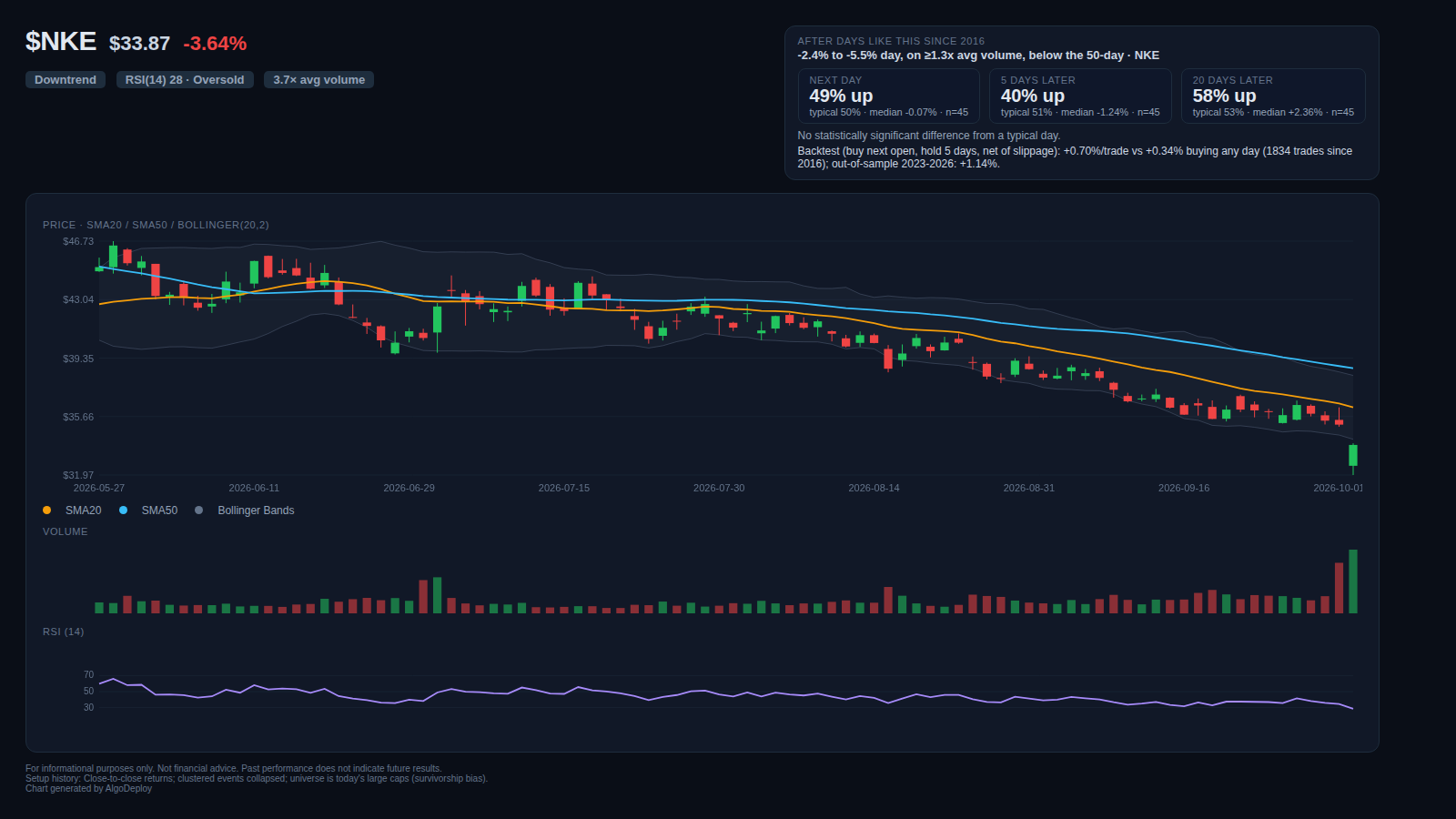Click the RSI 70 level label

point(88,674)
